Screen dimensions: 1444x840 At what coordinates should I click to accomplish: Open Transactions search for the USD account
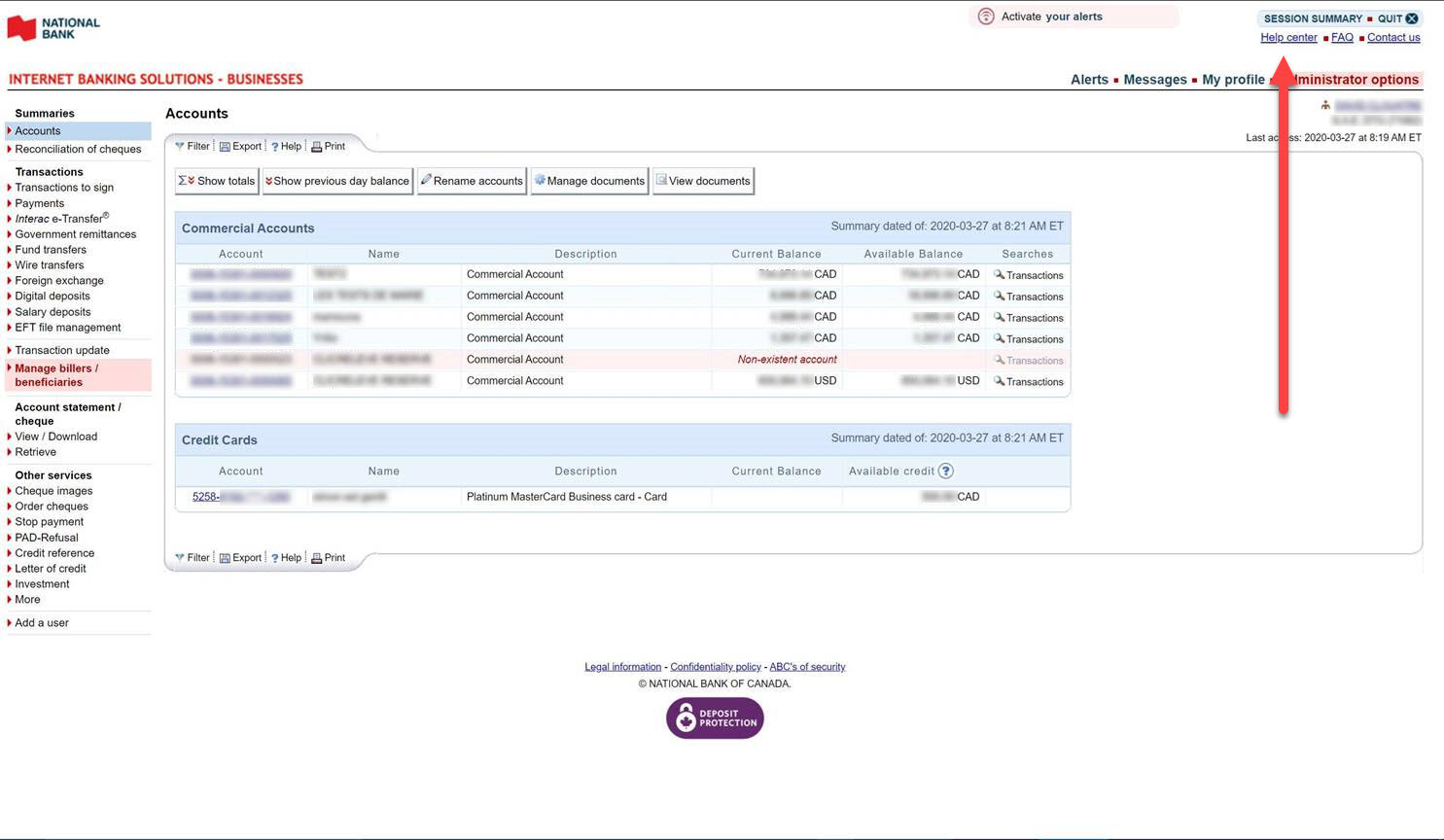coord(1029,382)
